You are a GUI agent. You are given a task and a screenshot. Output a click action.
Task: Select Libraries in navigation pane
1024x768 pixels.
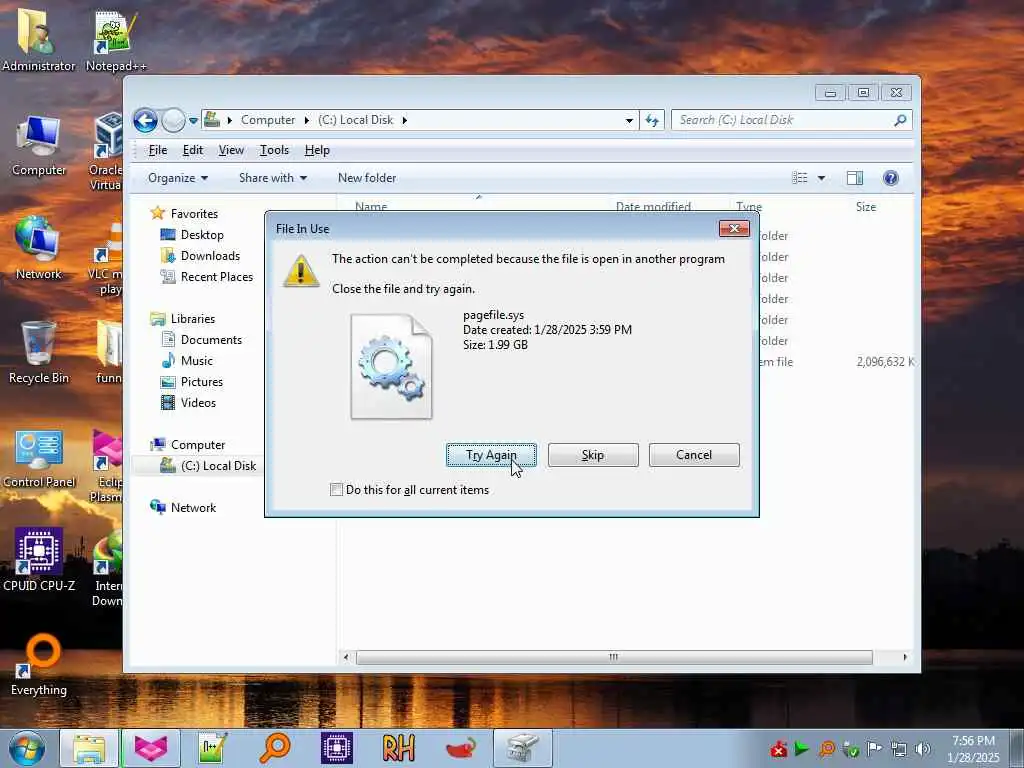click(193, 319)
